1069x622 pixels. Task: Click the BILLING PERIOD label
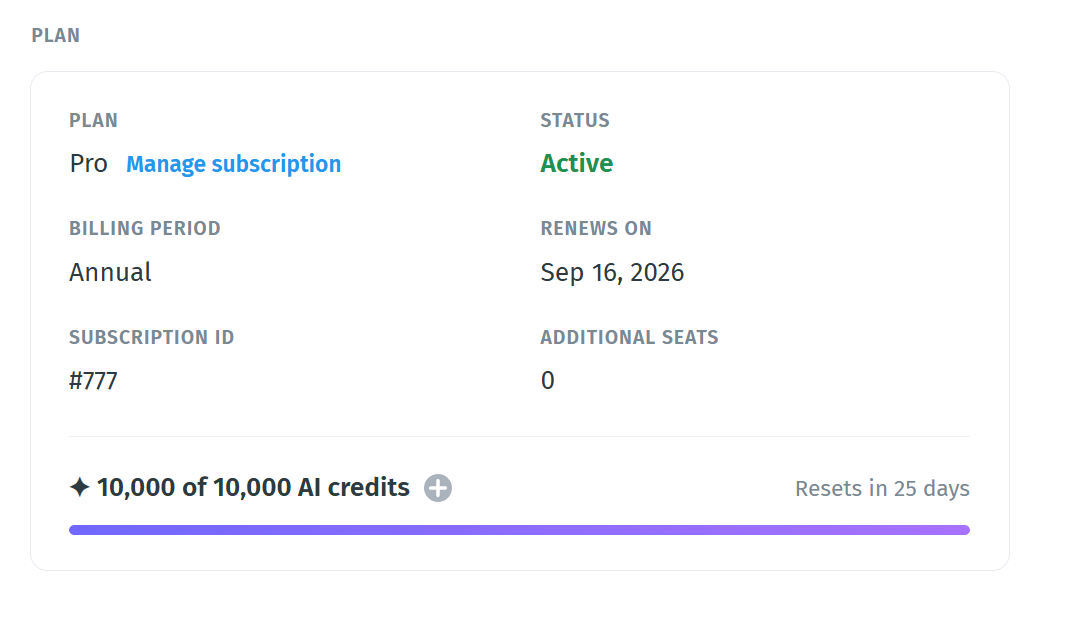click(x=145, y=228)
